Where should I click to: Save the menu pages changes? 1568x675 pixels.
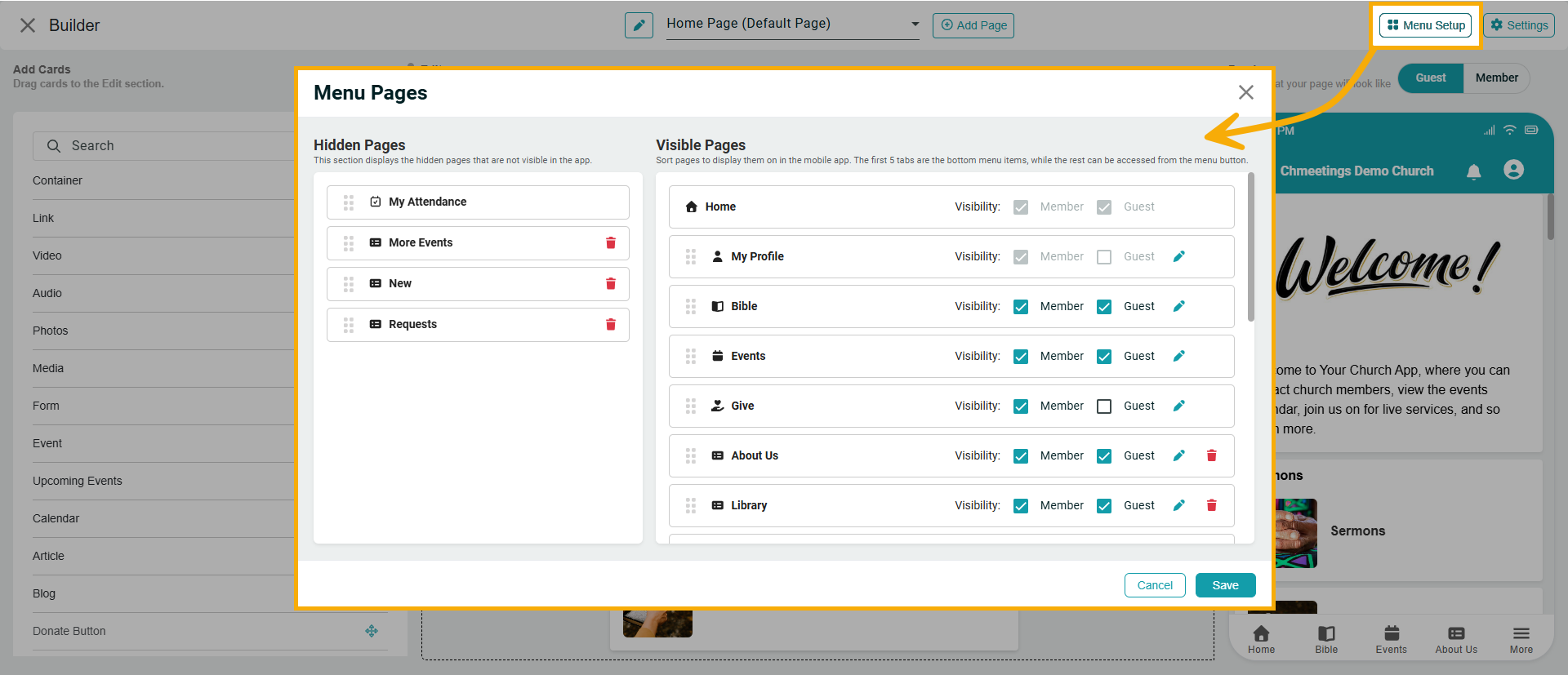click(x=1225, y=585)
